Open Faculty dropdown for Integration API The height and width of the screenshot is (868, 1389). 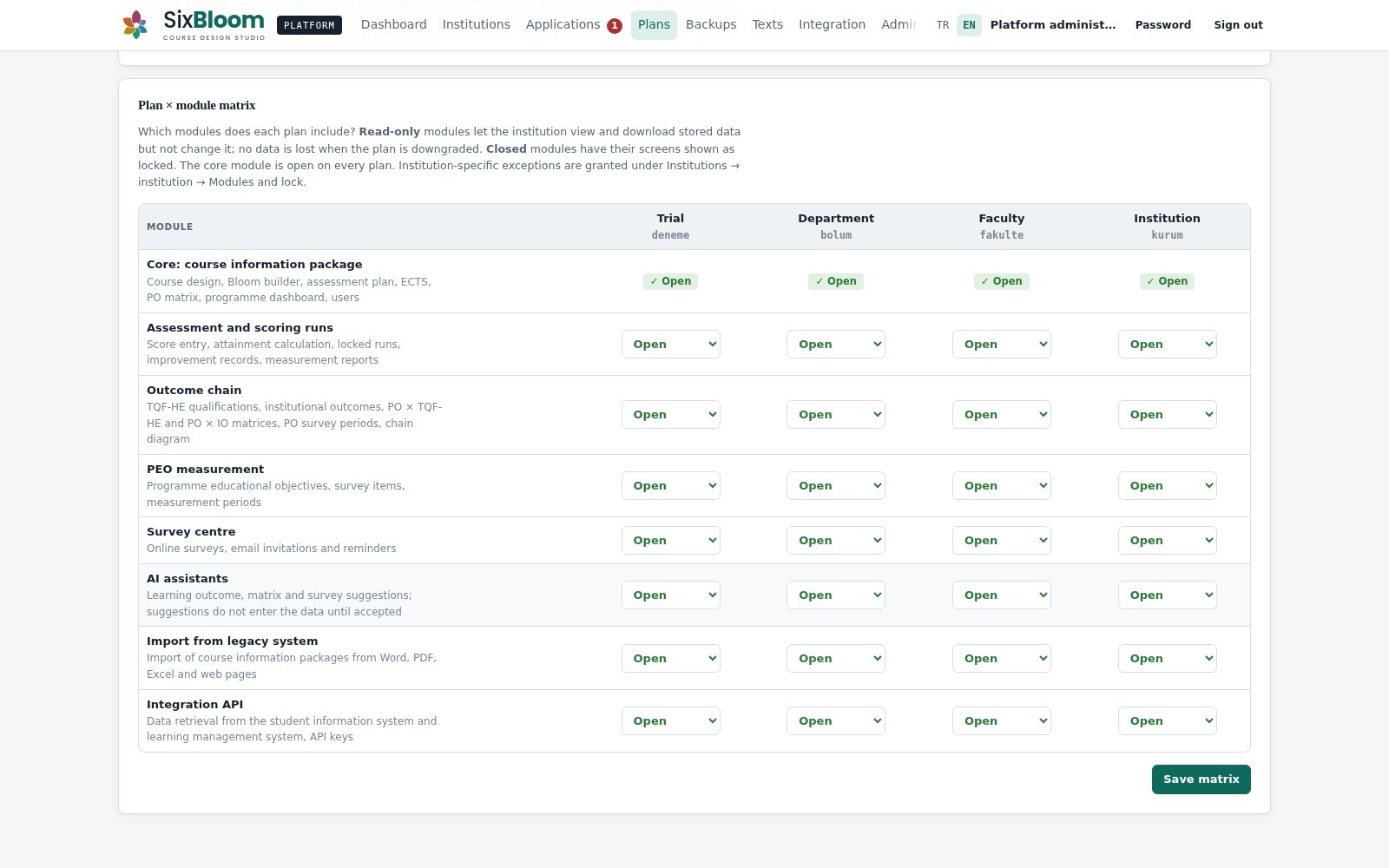[1002, 720]
